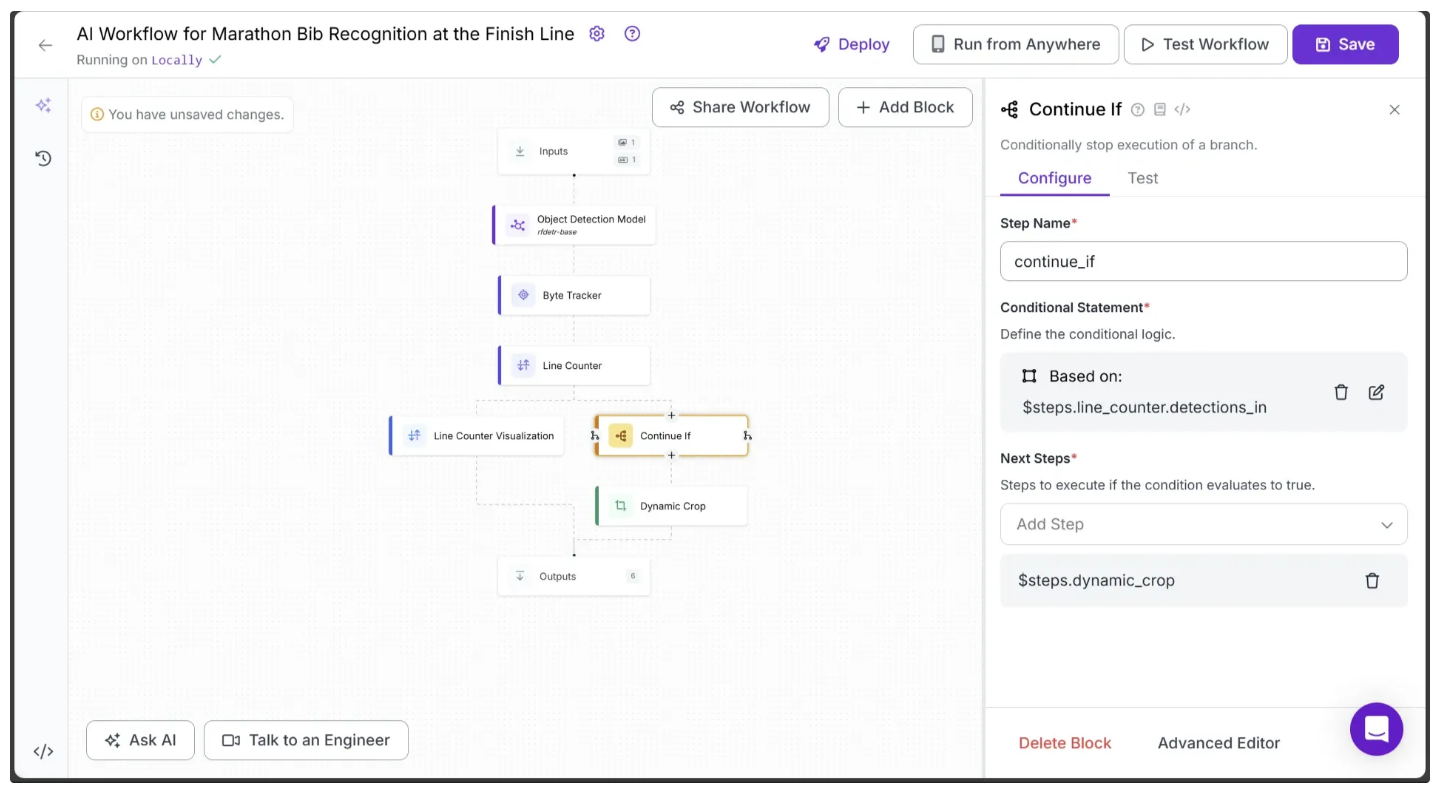Click plus connector above Continue If node

[x=671, y=415]
